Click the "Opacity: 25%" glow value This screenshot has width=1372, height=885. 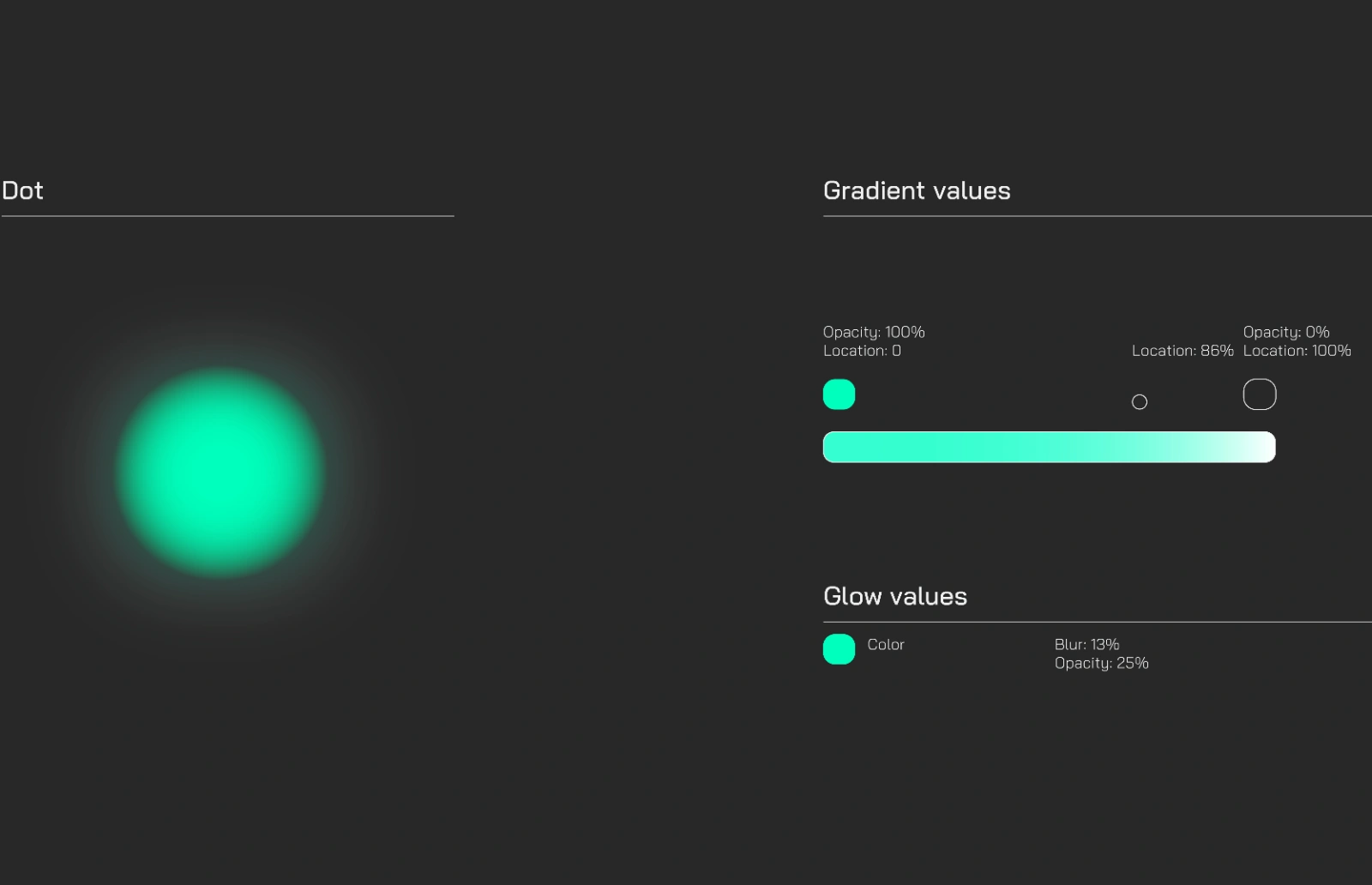coord(1101,663)
